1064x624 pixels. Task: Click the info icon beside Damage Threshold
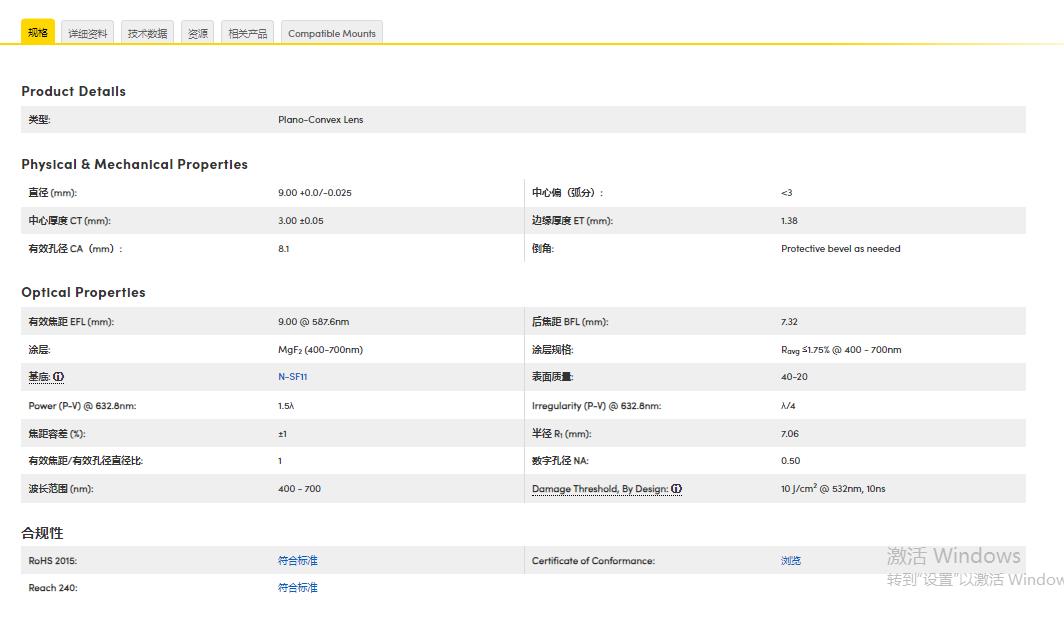(x=676, y=489)
